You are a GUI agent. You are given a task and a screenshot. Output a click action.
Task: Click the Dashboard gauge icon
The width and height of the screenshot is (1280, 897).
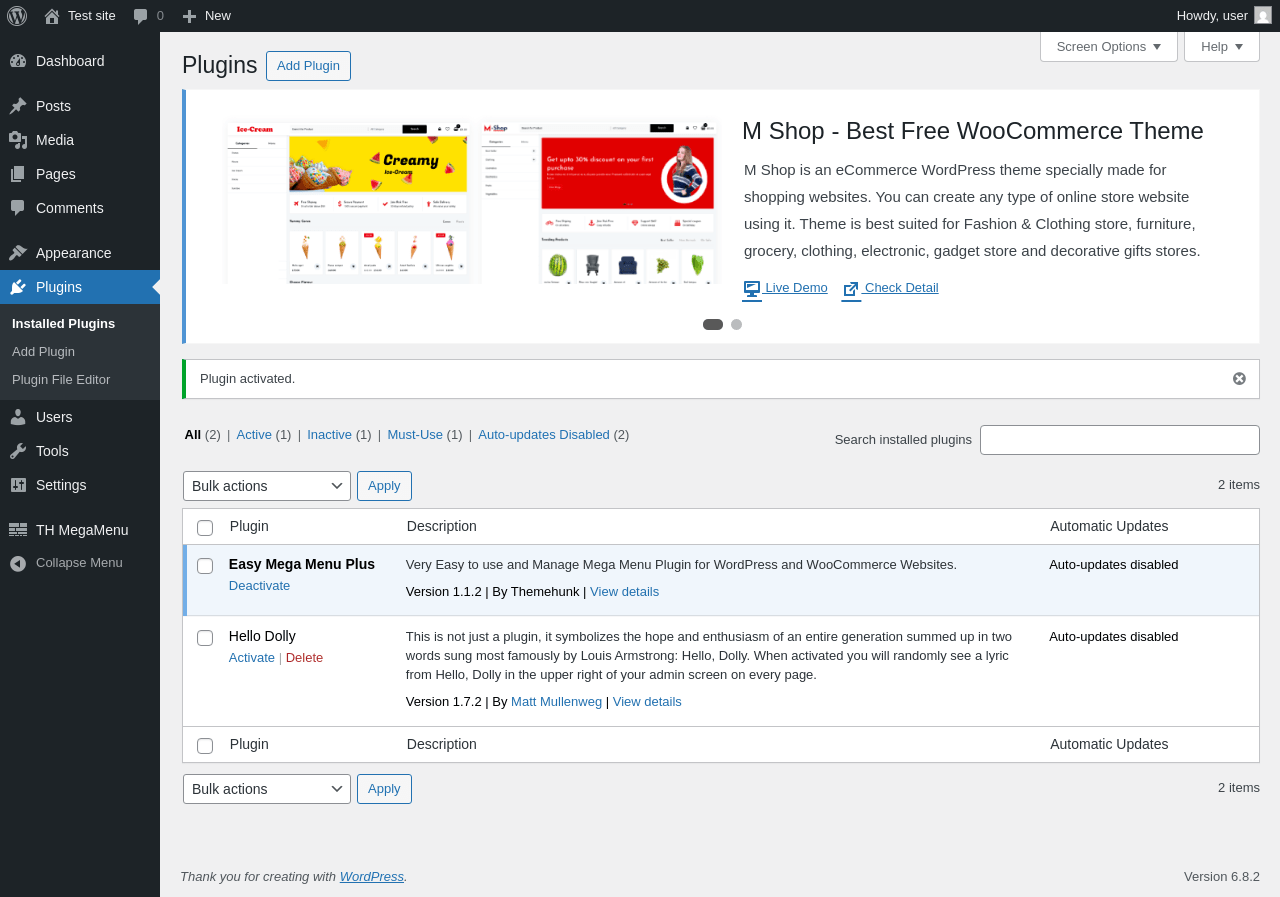click(x=18, y=61)
